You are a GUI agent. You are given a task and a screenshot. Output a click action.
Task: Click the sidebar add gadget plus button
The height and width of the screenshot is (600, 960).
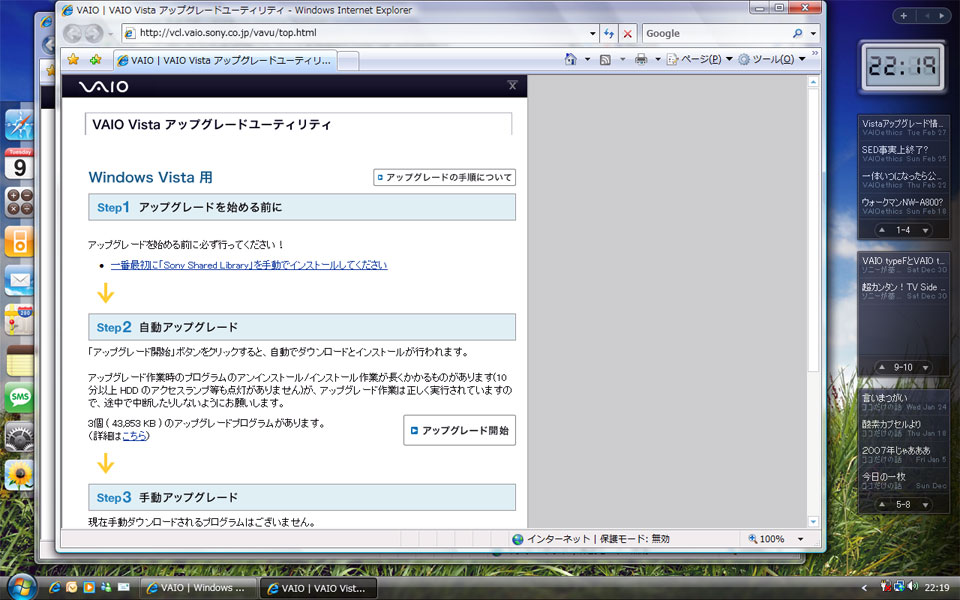tap(903, 16)
